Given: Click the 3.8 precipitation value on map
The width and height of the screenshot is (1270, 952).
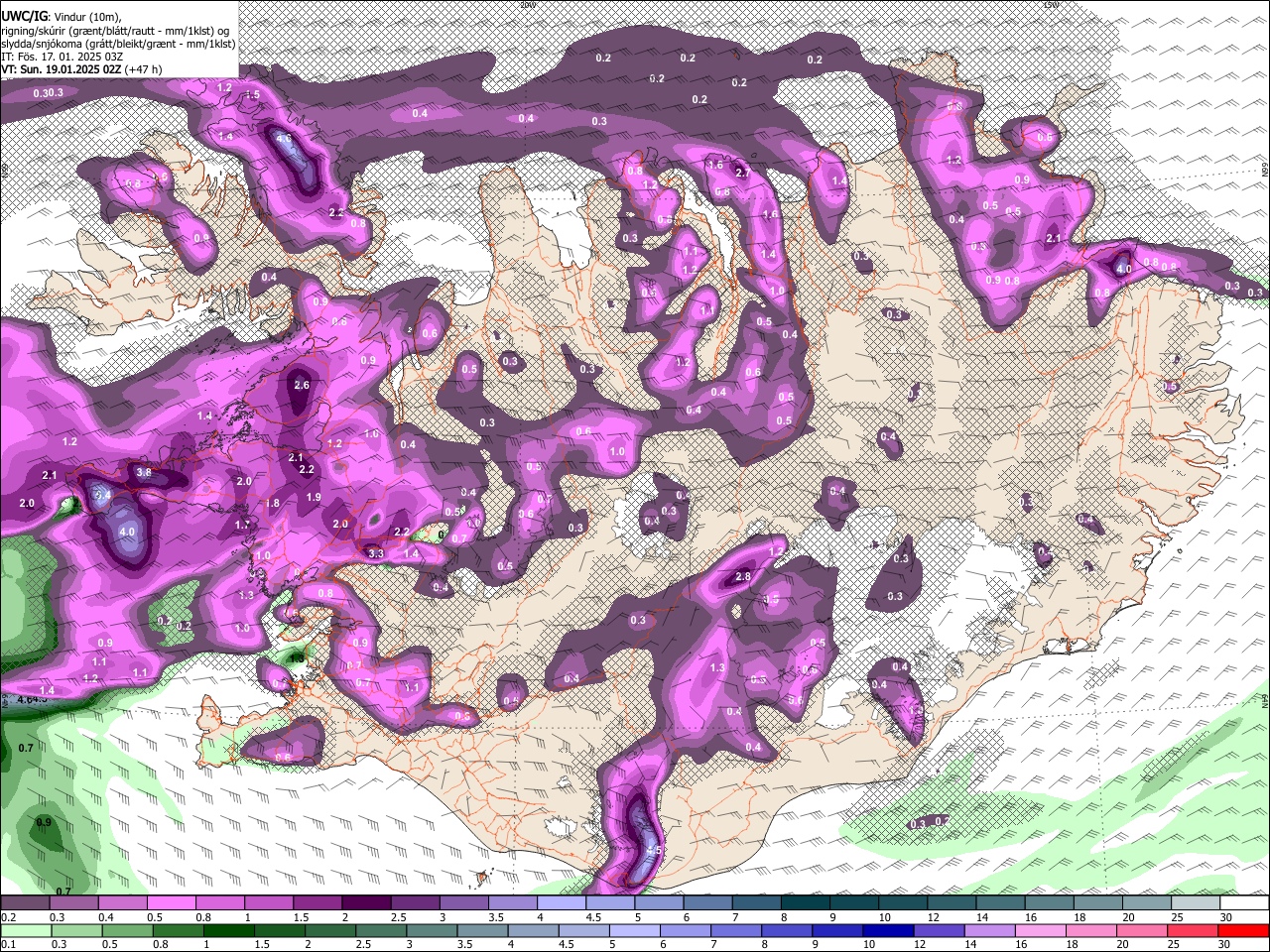Looking at the screenshot, I should 144,473.
